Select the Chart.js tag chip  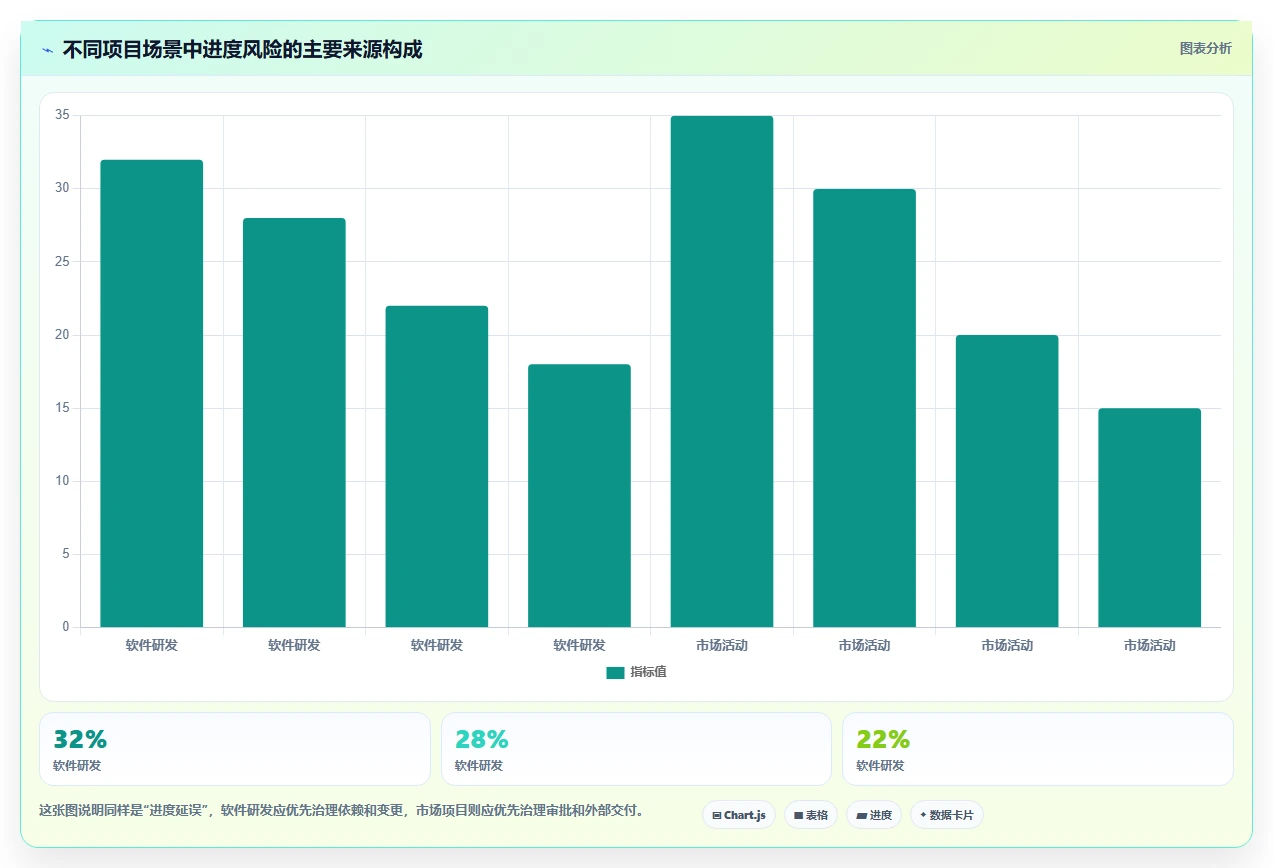(739, 815)
